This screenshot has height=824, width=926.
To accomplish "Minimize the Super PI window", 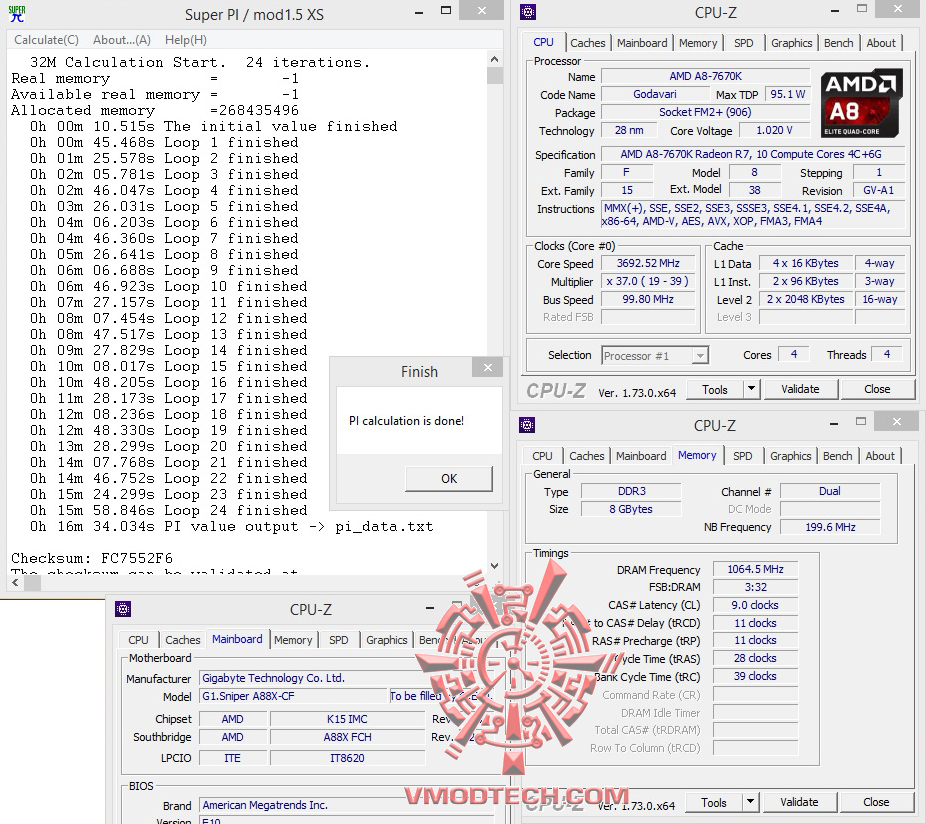I will tap(419, 12).
